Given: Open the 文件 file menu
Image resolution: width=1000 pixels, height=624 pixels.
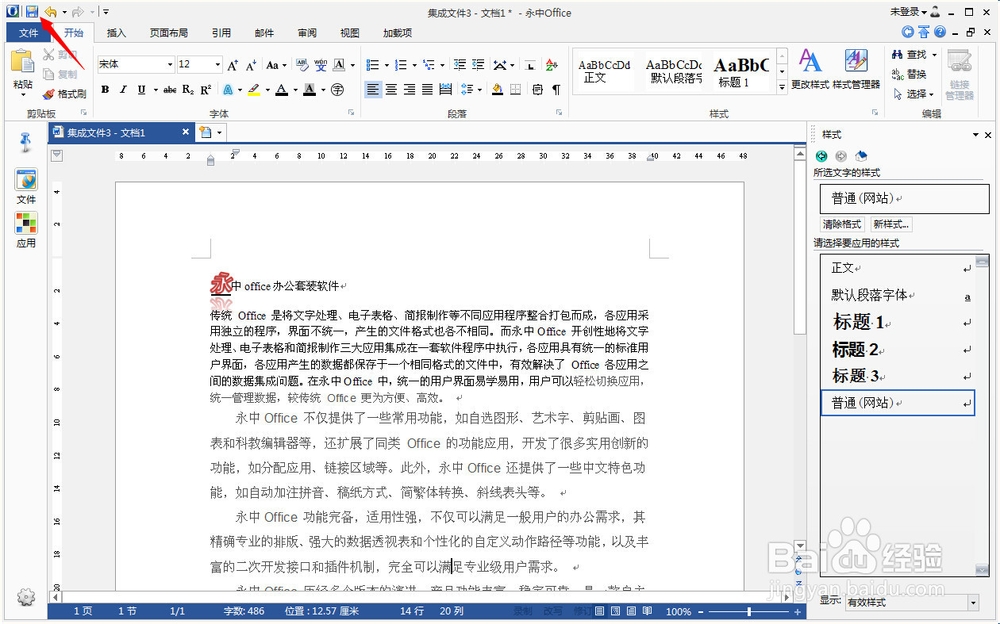Looking at the screenshot, I should tap(28, 33).
